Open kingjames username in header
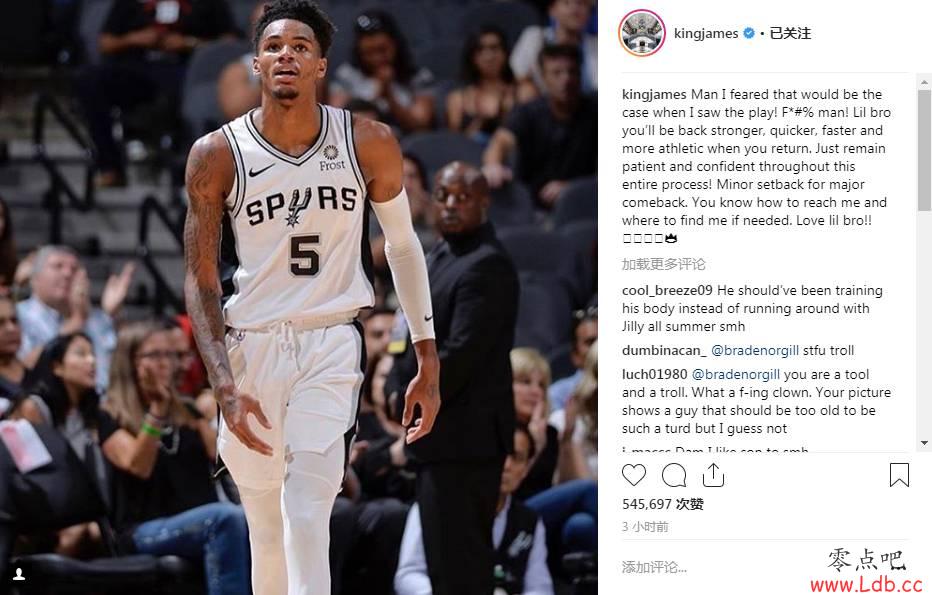The width and height of the screenshot is (932, 595). (x=706, y=33)
